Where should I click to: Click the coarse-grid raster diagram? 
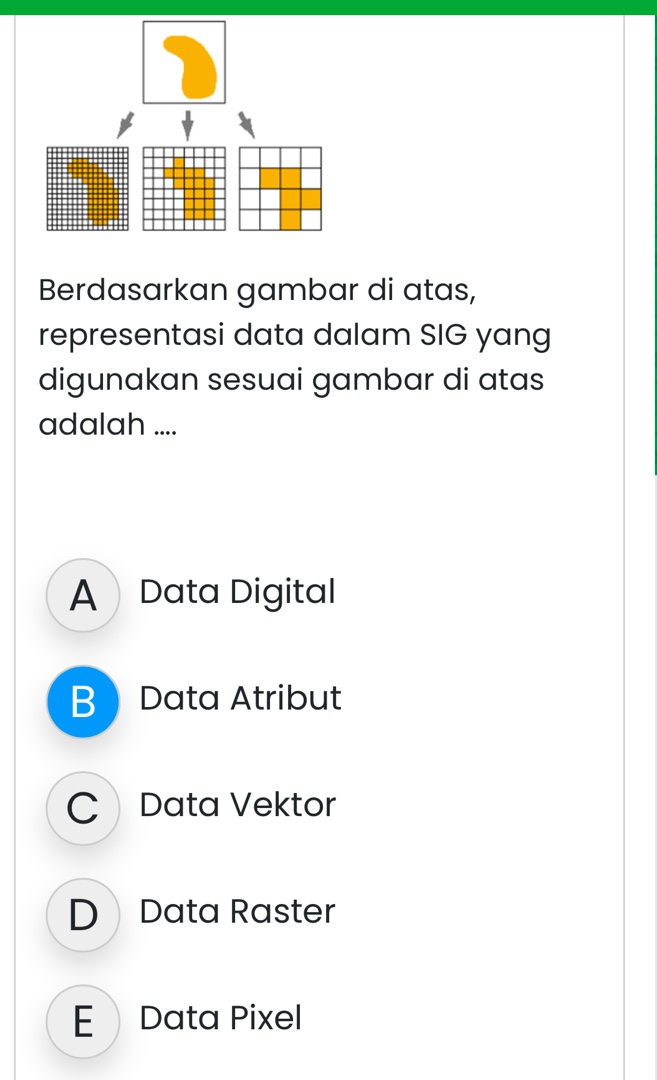point(280,188)
